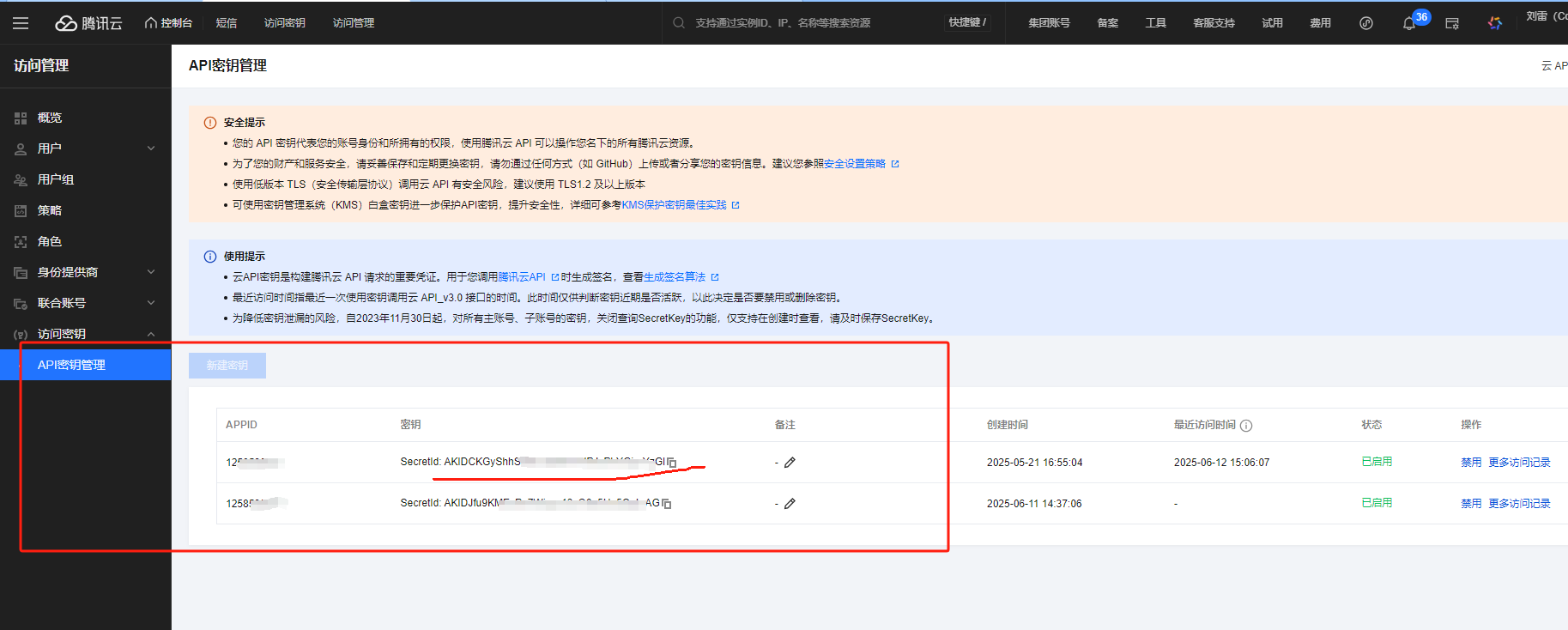Copy the second SecretId with copy icon
This screenshot has height=630, width=1568.
[x=667, y=504]
